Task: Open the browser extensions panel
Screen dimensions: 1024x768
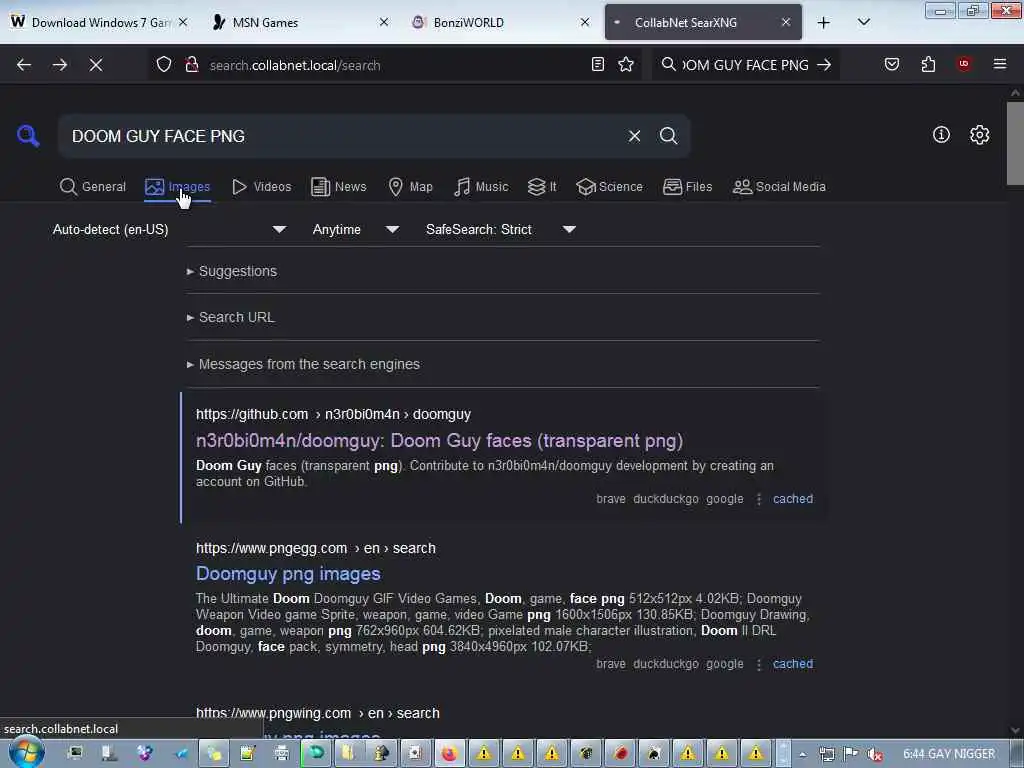Action: (928, 64)
